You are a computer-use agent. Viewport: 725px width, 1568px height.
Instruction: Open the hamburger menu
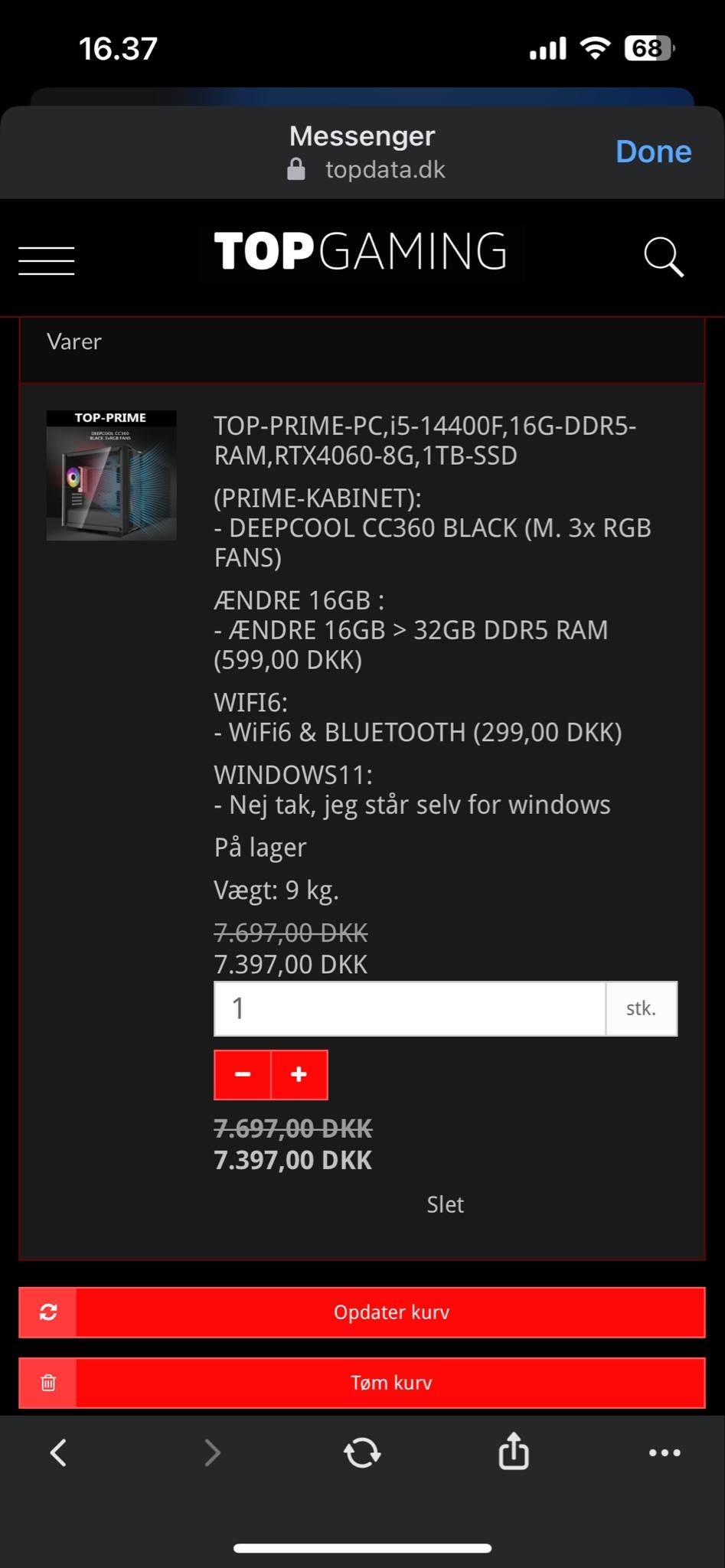47,260
